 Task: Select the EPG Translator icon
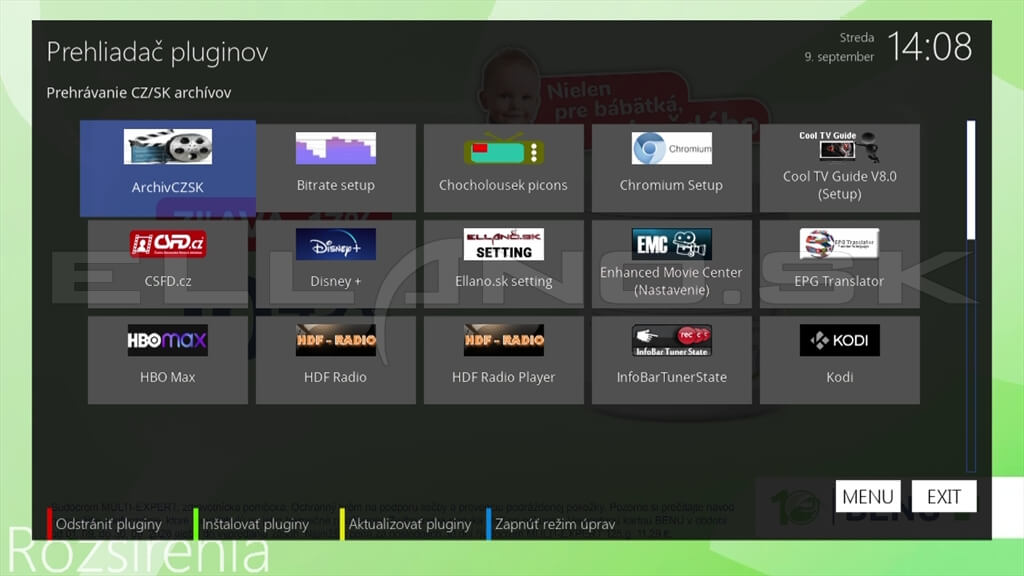(x=839, y=244)
